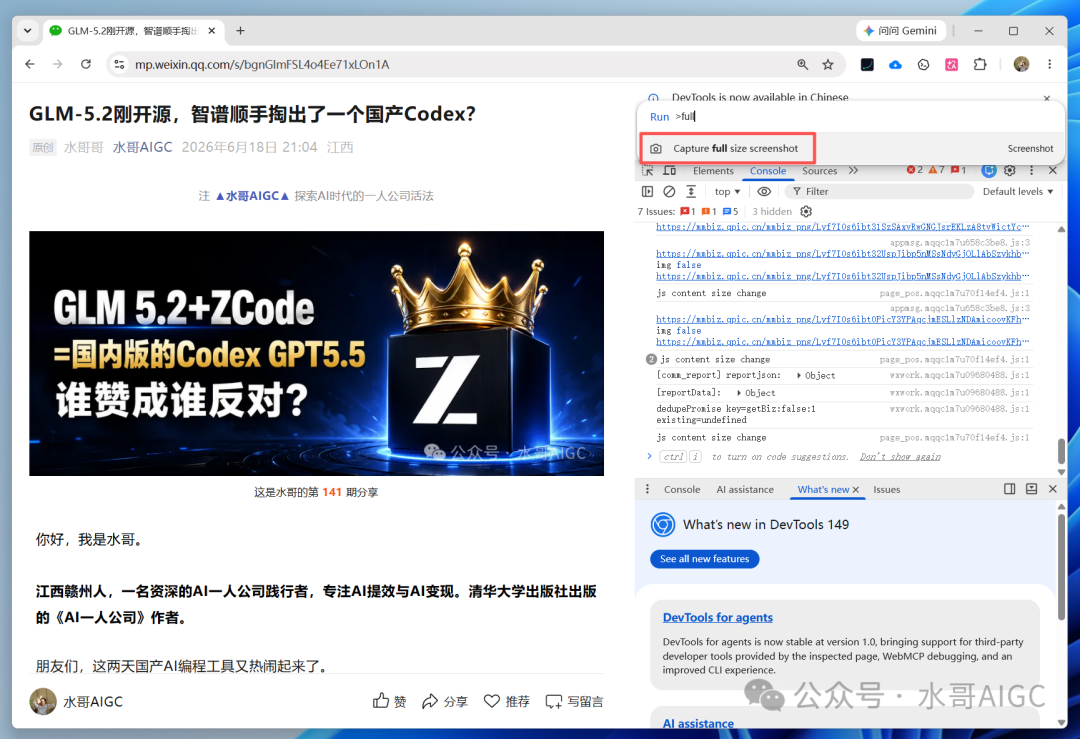Share the article via 分享
This screenshot has height=739, width=1080.
click(445, 701)
